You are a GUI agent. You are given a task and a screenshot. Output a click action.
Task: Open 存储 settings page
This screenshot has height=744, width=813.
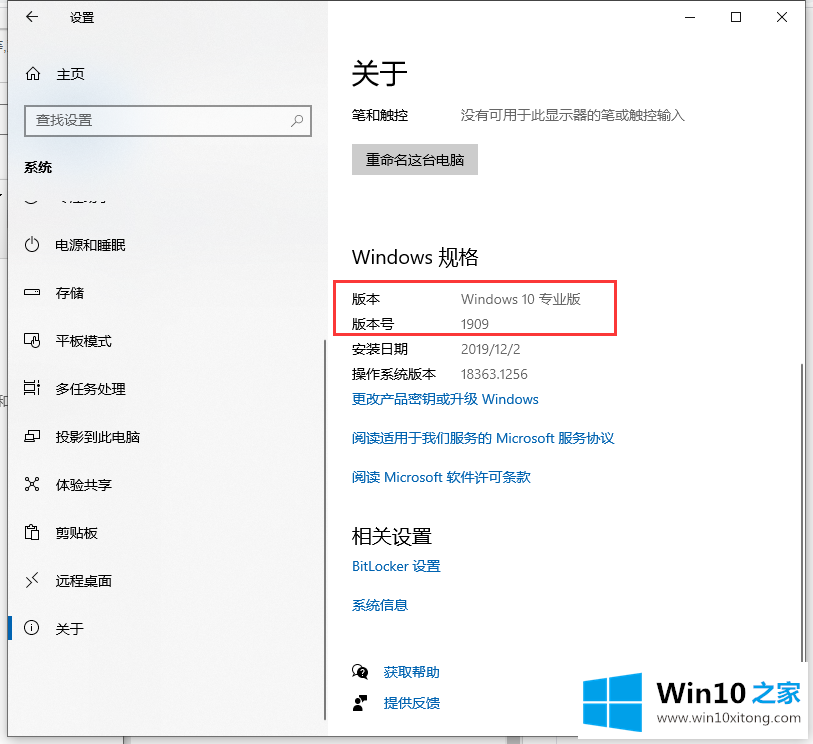(x=69, y=293)
